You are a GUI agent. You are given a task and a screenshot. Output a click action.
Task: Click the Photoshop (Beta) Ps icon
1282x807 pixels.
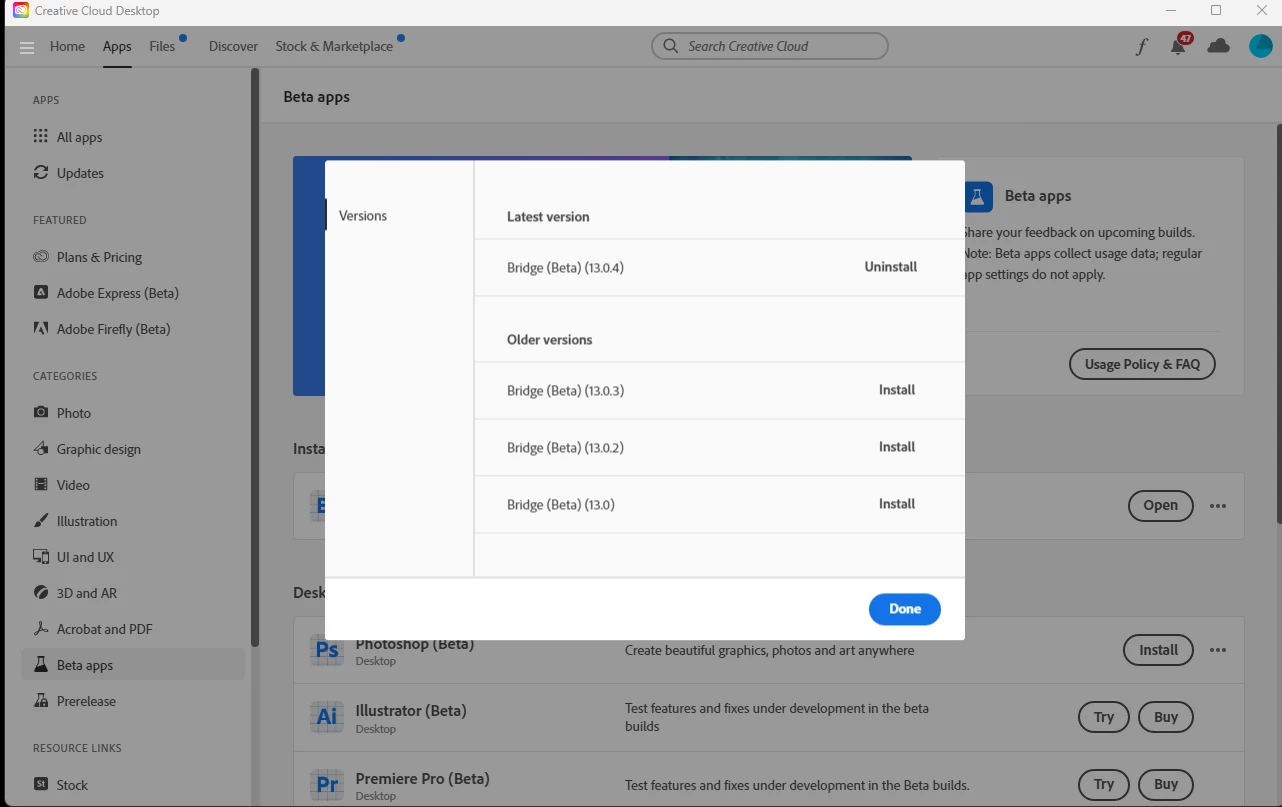(x=327, y=651)
